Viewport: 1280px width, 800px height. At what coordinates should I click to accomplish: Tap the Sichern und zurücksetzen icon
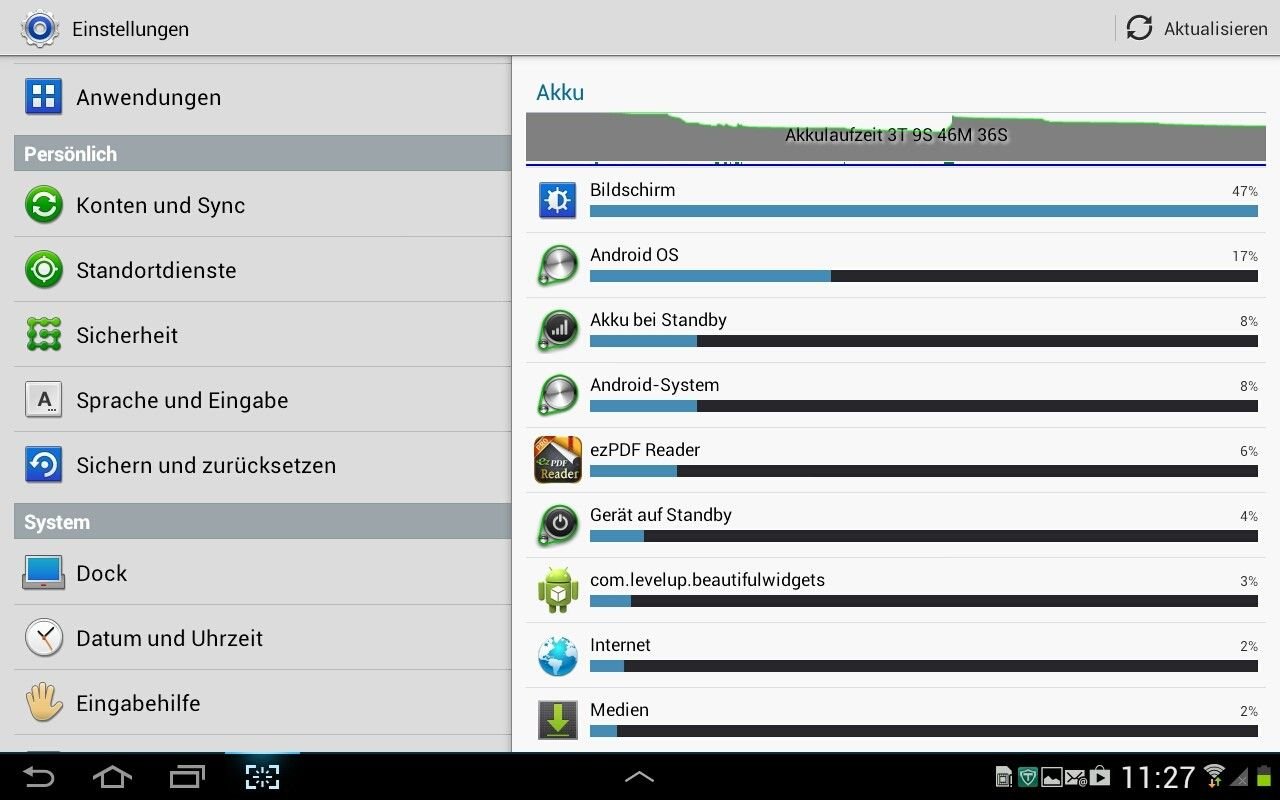coord(44,465)
